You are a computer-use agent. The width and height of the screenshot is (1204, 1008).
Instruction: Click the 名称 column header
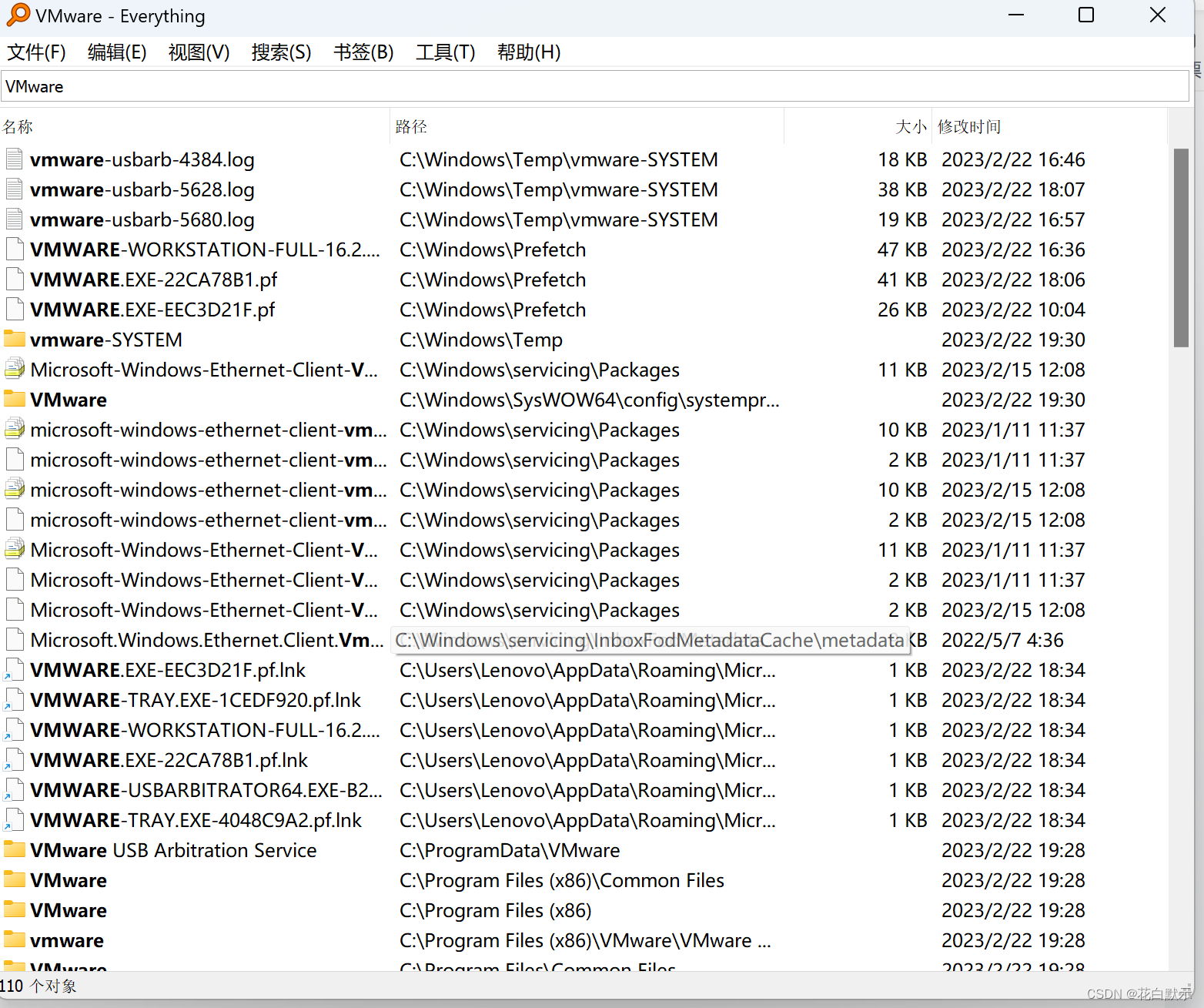18,126
